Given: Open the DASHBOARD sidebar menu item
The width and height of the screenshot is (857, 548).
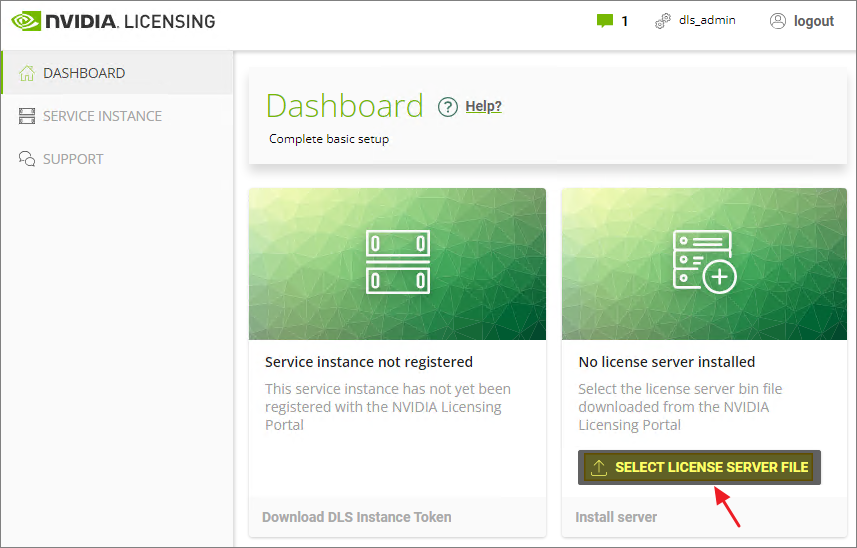Looking at the screenshot, I should (x=84, y=73).
